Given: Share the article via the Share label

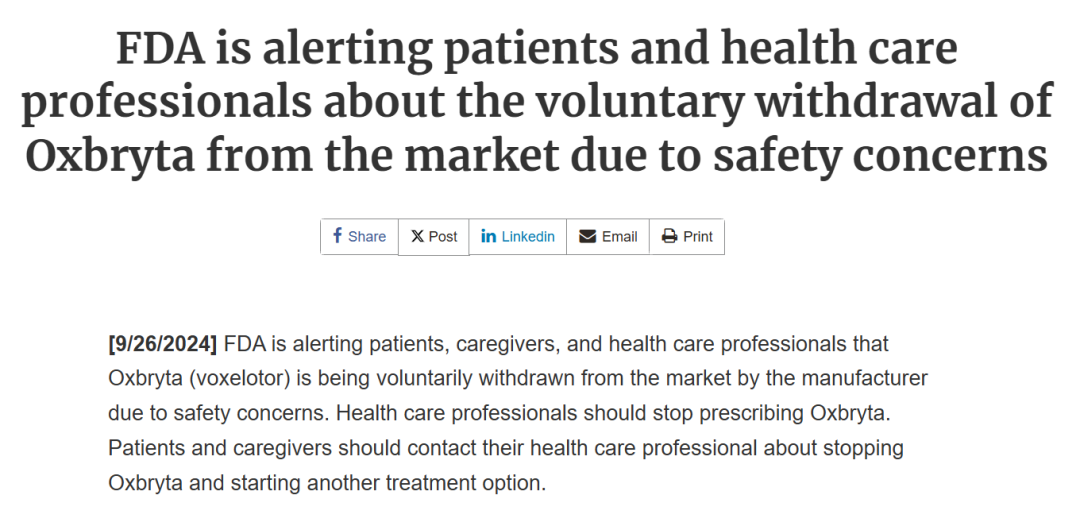Looking at the screenshot, I should click(x=366, y=237).
